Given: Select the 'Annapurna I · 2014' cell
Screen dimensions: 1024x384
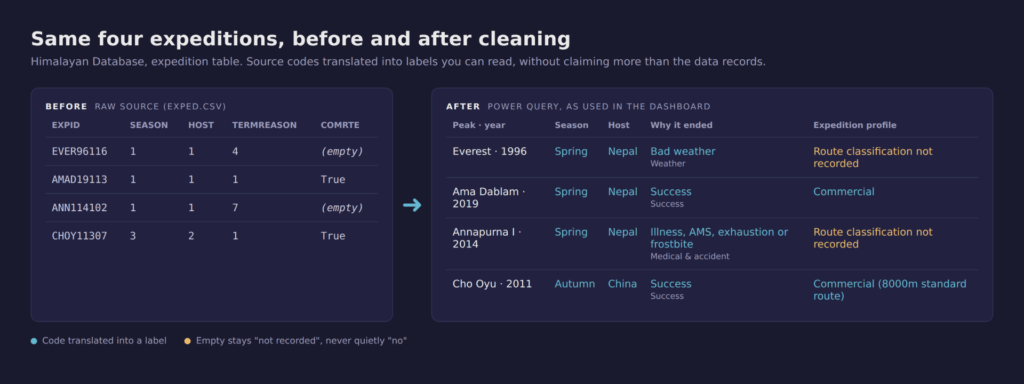Looking at the screenshot, I should click(x=487, y=238).
